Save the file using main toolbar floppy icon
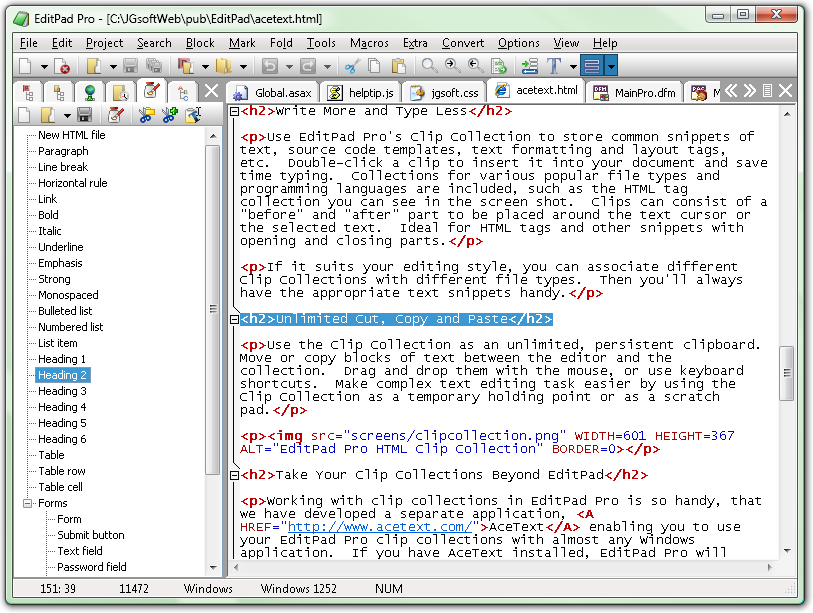This screenshot has width=813, height=613. pos(130,66)
